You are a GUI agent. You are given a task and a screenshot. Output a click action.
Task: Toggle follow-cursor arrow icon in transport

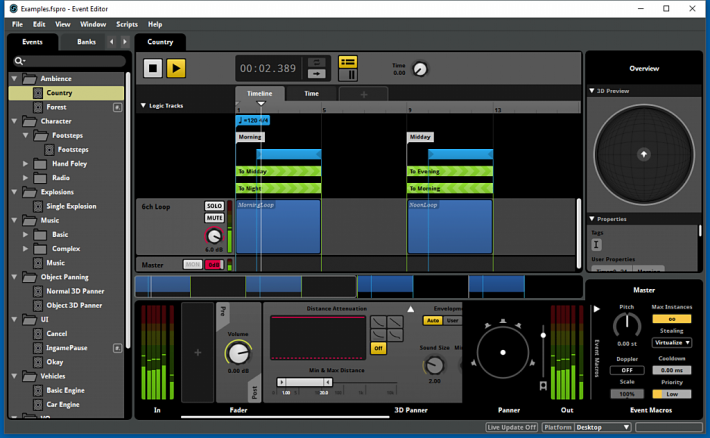[x=317, y=73]
